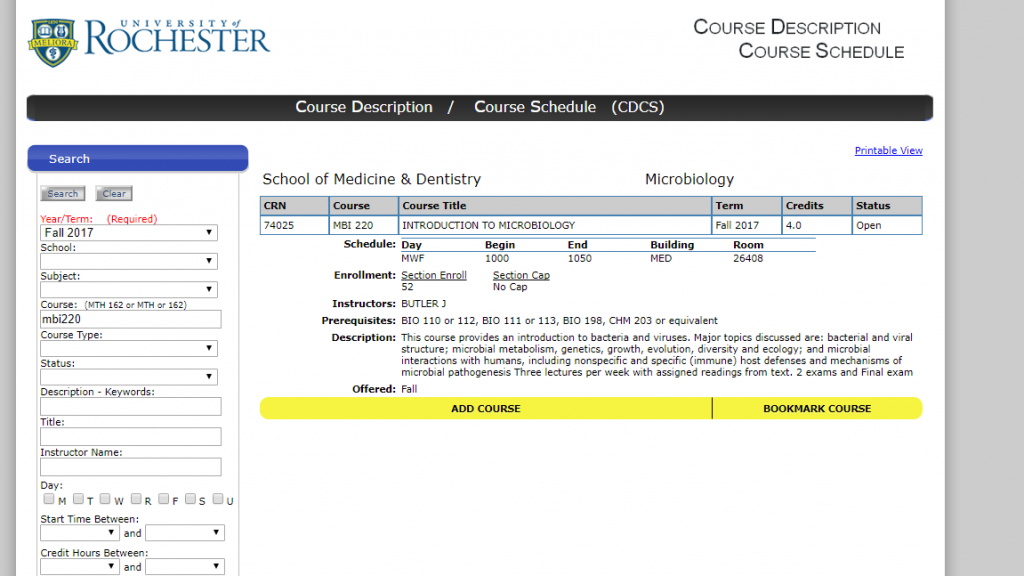Click the University of Rochester logo
This screenshot has width=1024, height=576.
[x=148, y=42]
